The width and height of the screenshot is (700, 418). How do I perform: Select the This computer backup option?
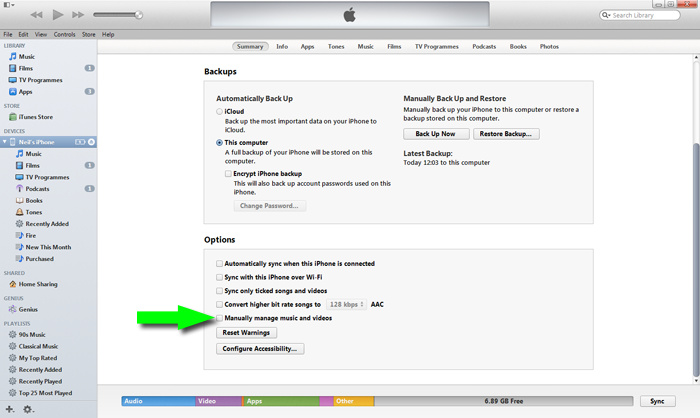219,143
